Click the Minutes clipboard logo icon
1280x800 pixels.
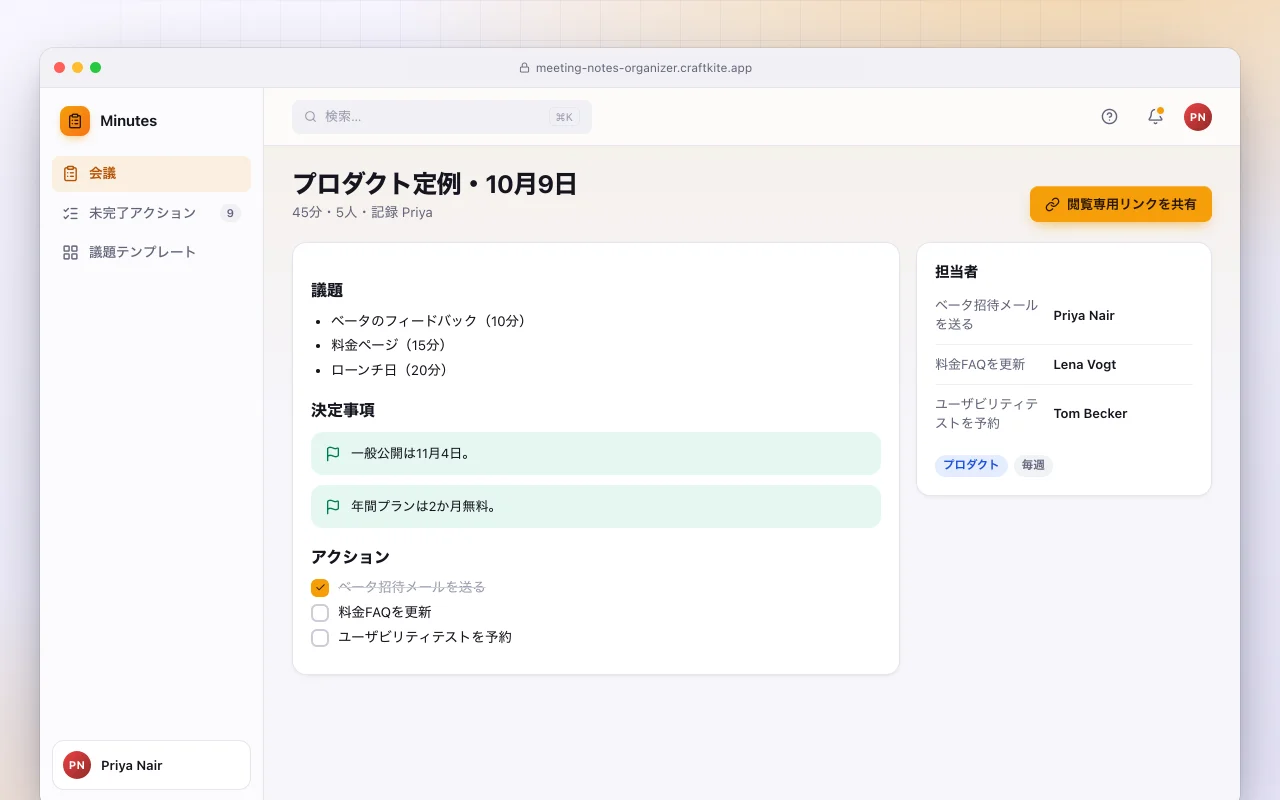click(75, 121)
